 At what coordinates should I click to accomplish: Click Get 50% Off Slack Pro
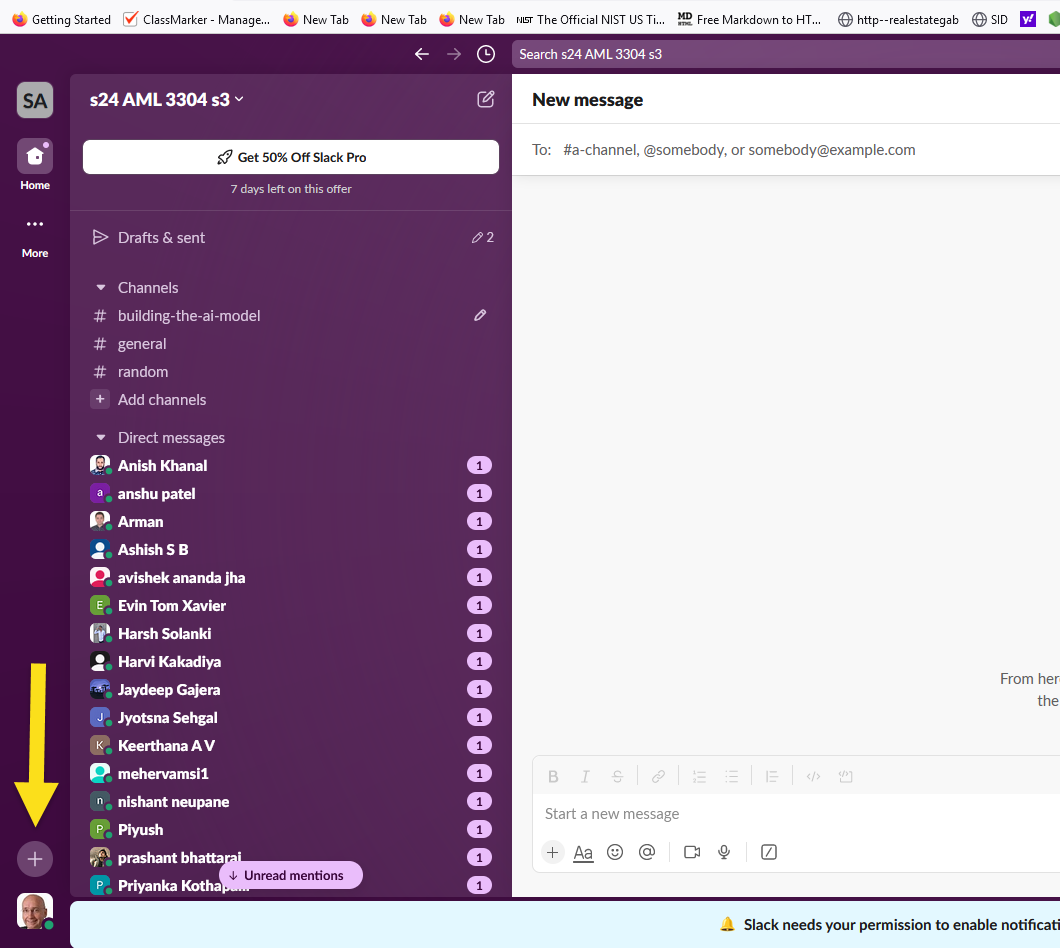point(291,157)
